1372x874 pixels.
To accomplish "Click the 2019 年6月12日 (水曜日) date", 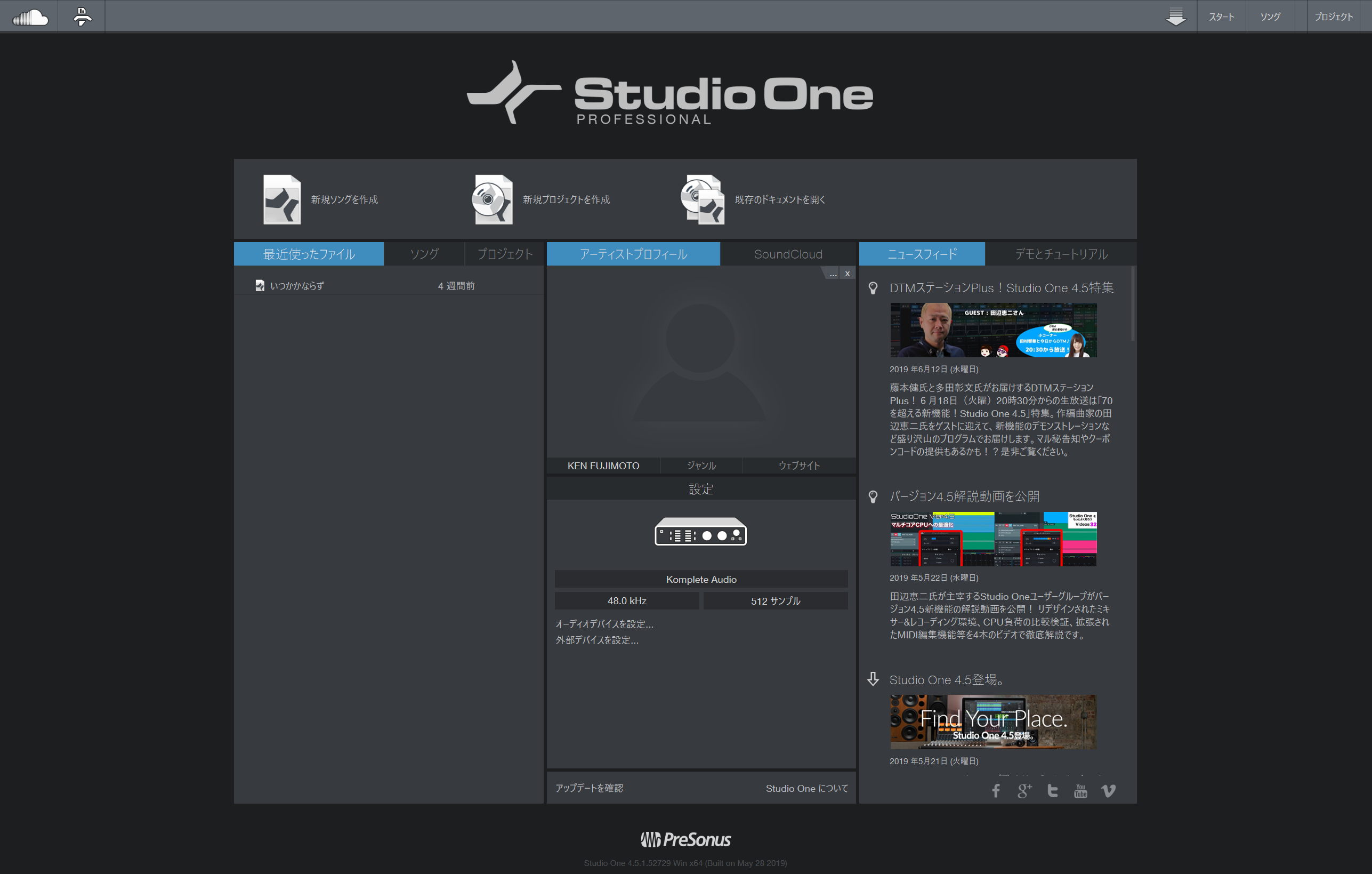I will click(x=934, y=370).
